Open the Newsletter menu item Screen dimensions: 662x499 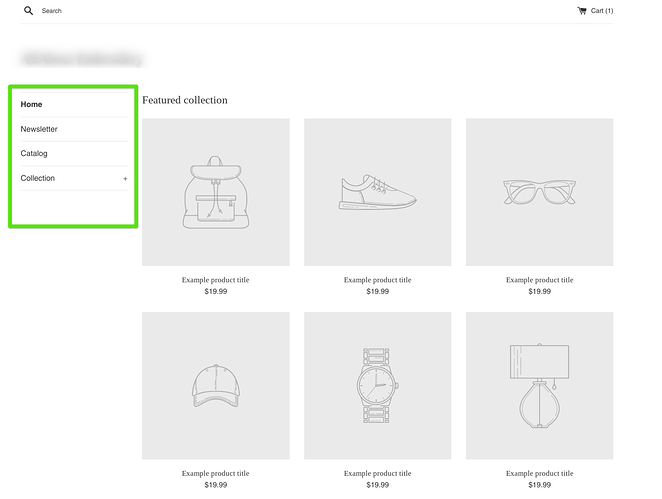tap(39, 129)
